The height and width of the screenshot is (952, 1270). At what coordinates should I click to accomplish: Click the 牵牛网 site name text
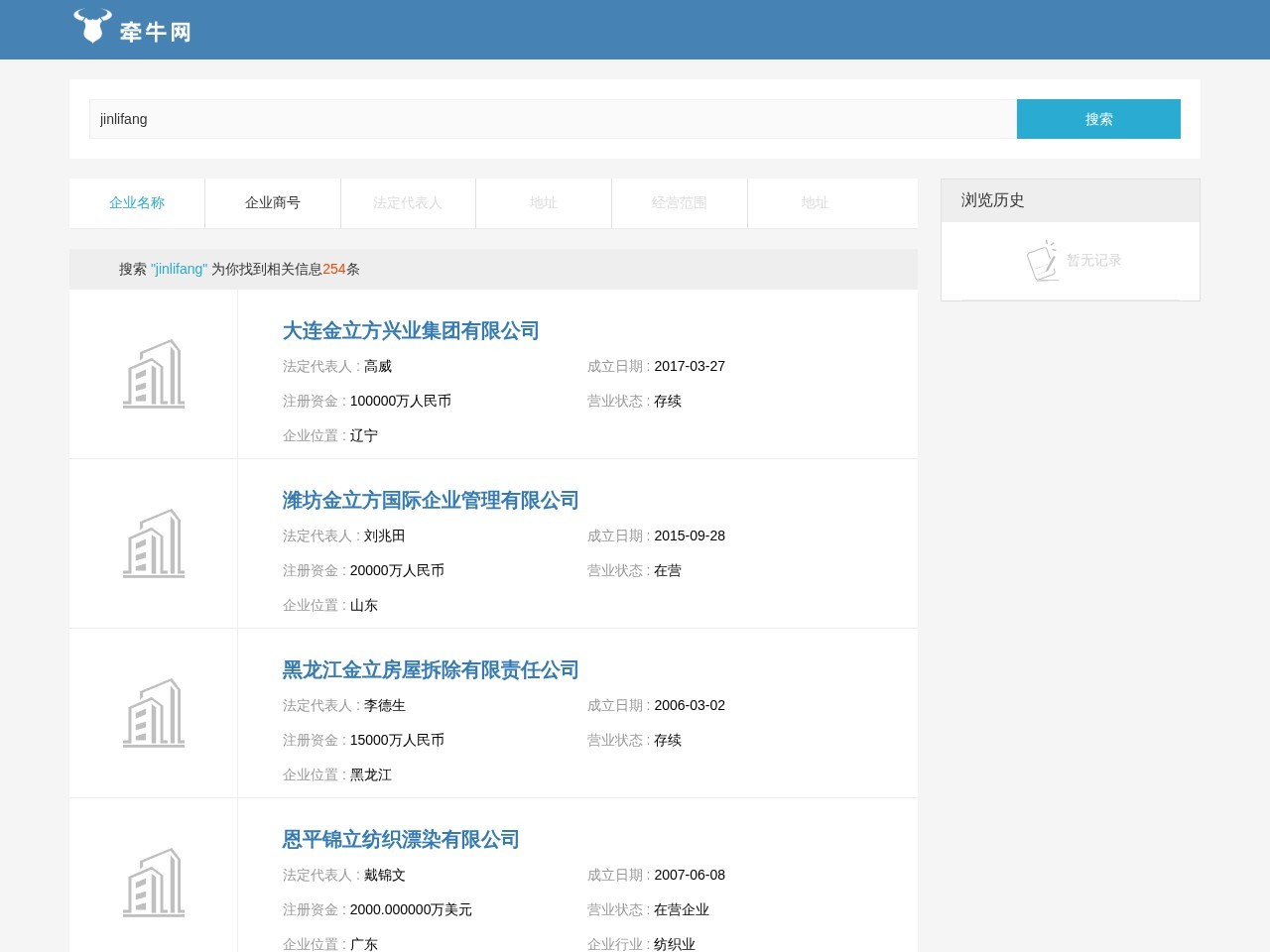click(x=155, y=32)
